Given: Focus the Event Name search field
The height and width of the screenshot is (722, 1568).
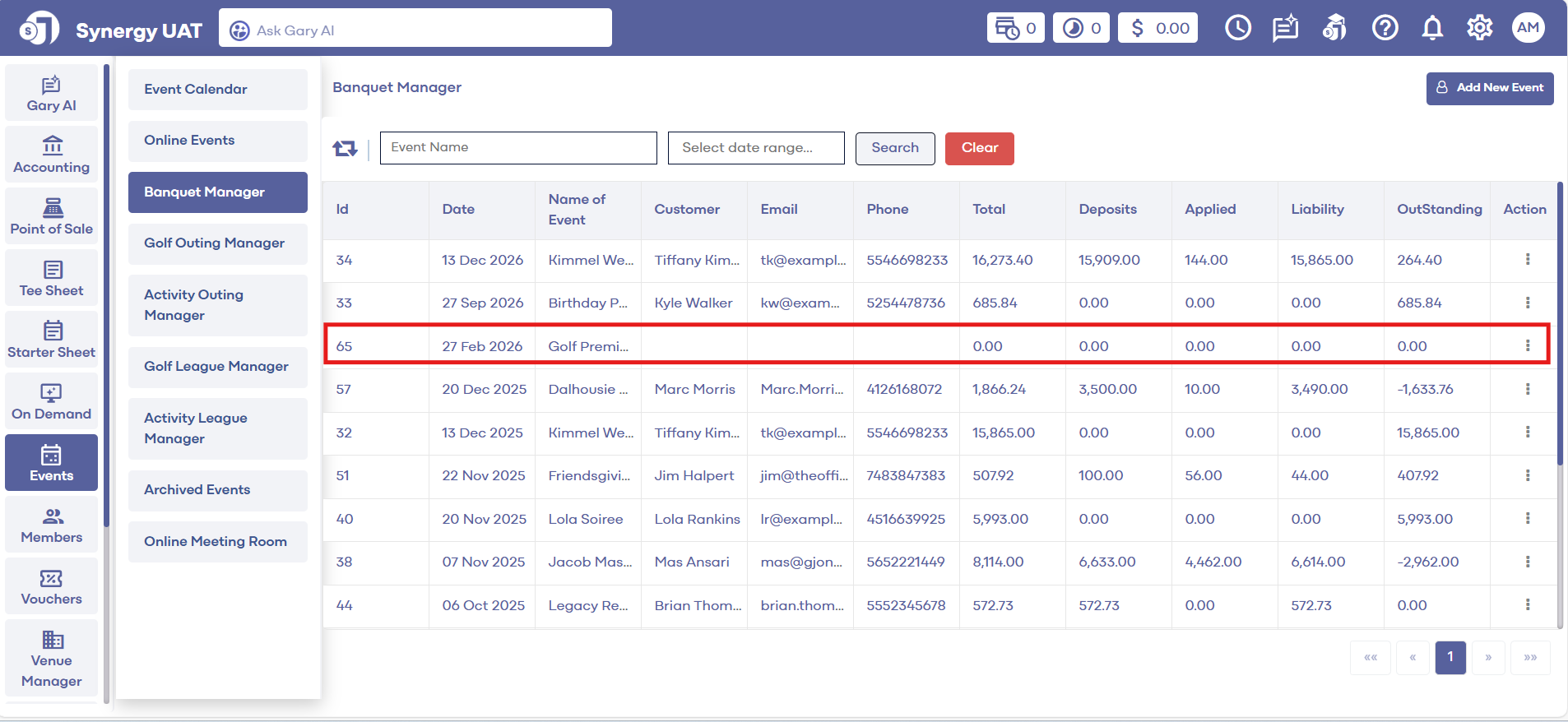Looking at the screenshot, I should pos(518,148).
